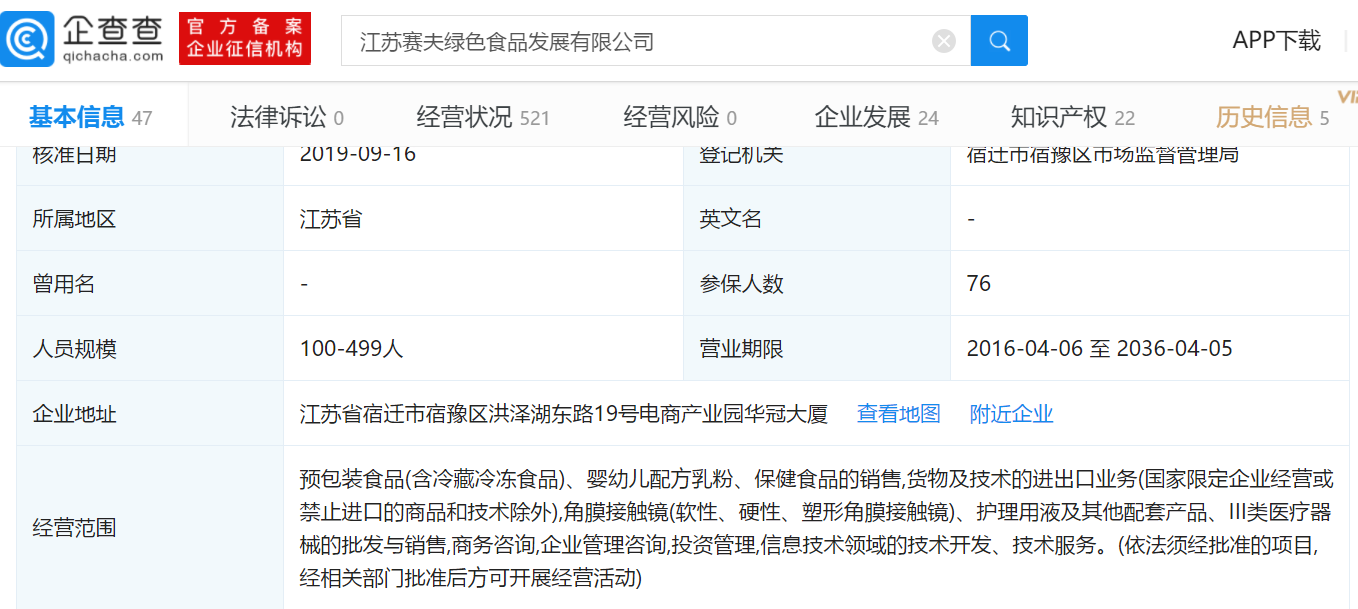
Task: Click the 营业期限 field label
Action: coord(742,348)
